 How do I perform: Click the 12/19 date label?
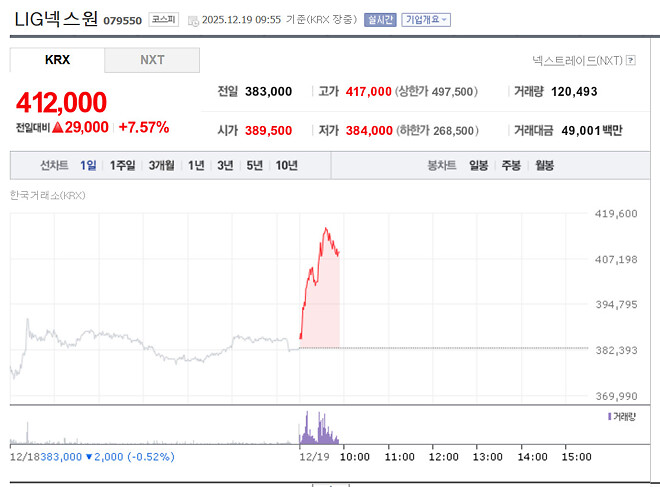click(x=314, y=457)
